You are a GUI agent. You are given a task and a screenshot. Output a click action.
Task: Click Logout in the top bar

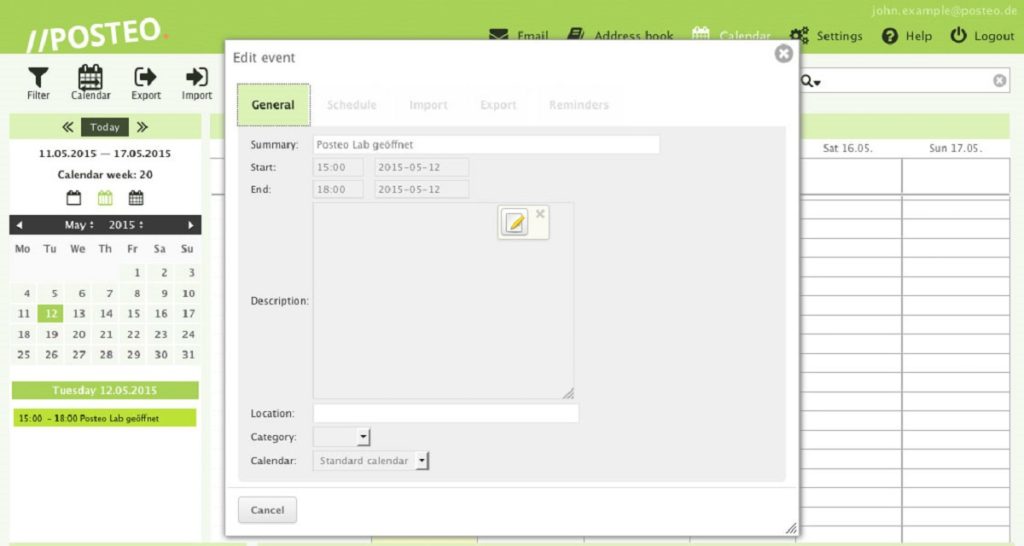982,36
